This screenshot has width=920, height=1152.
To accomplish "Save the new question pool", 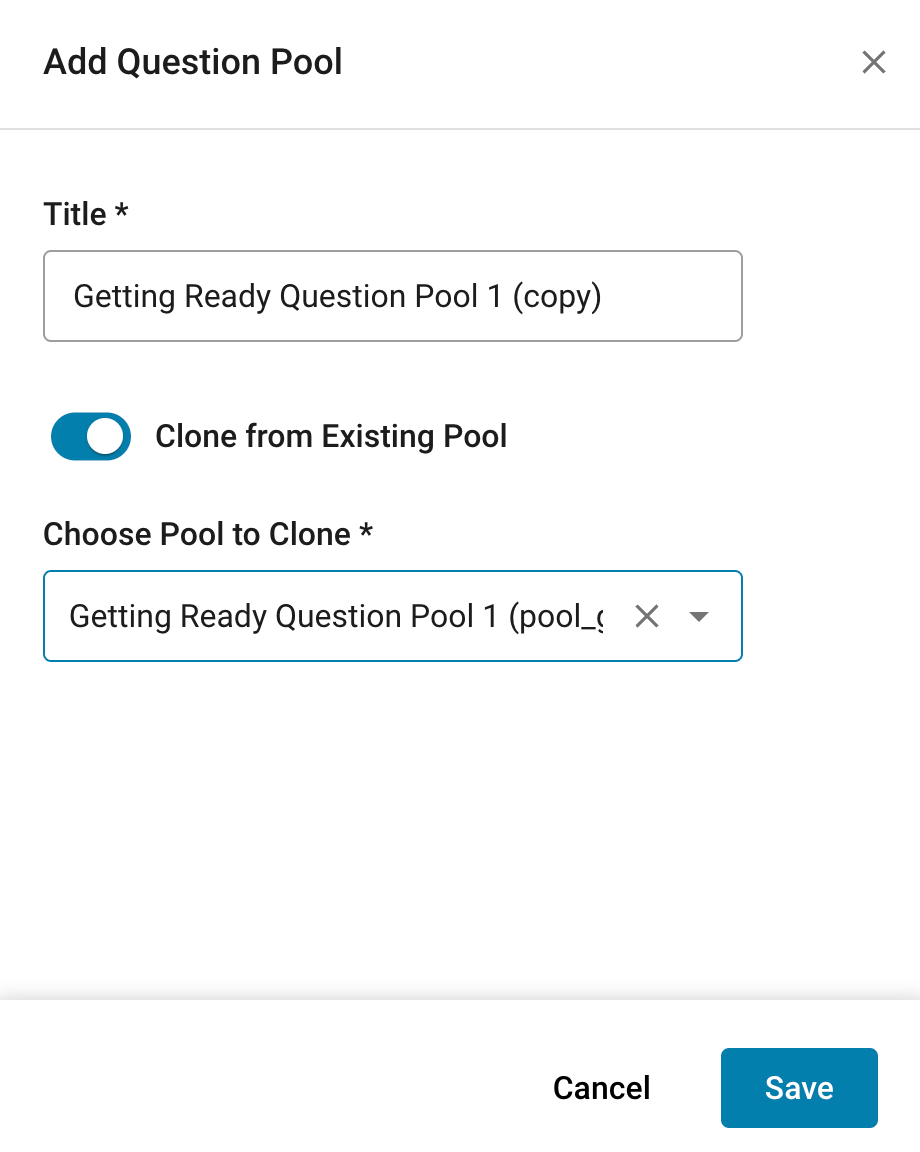I will pos(798,1088).
